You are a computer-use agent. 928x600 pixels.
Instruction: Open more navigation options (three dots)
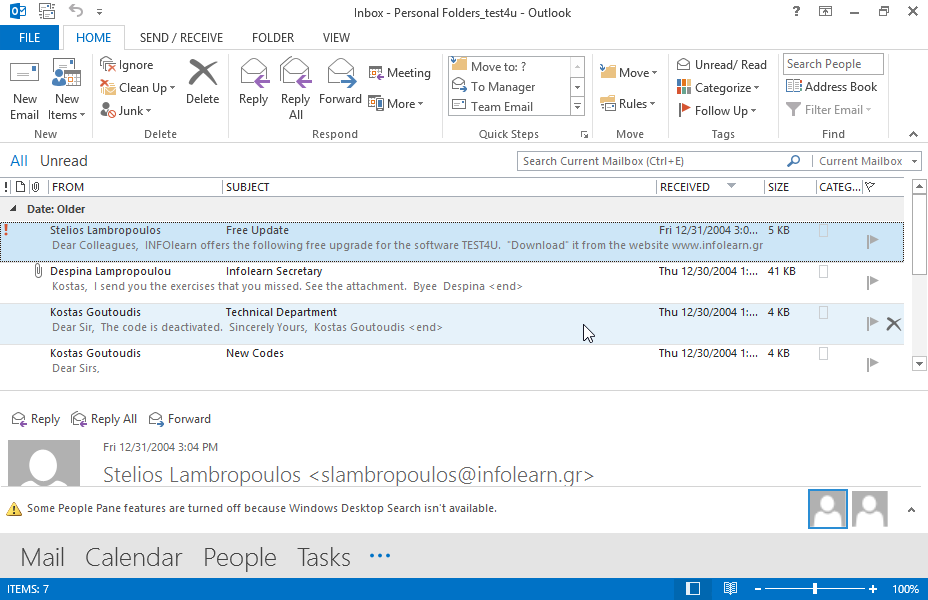tap(379, 556)
